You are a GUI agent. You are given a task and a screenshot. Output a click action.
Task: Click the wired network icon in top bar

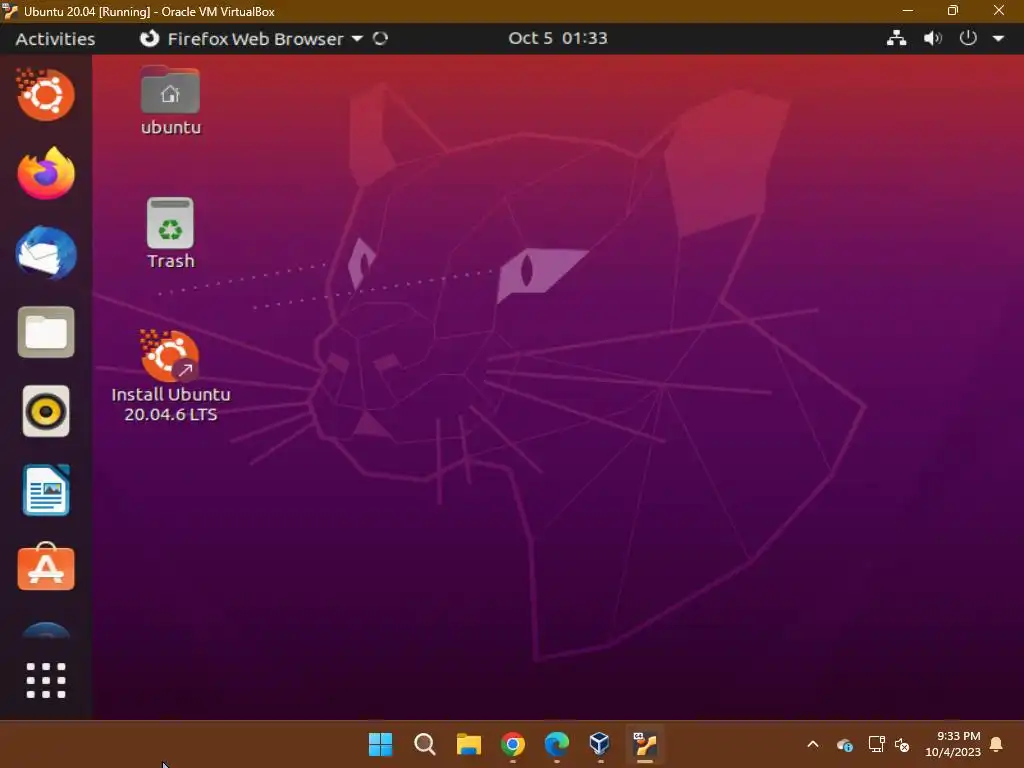[x=896, y=38]
